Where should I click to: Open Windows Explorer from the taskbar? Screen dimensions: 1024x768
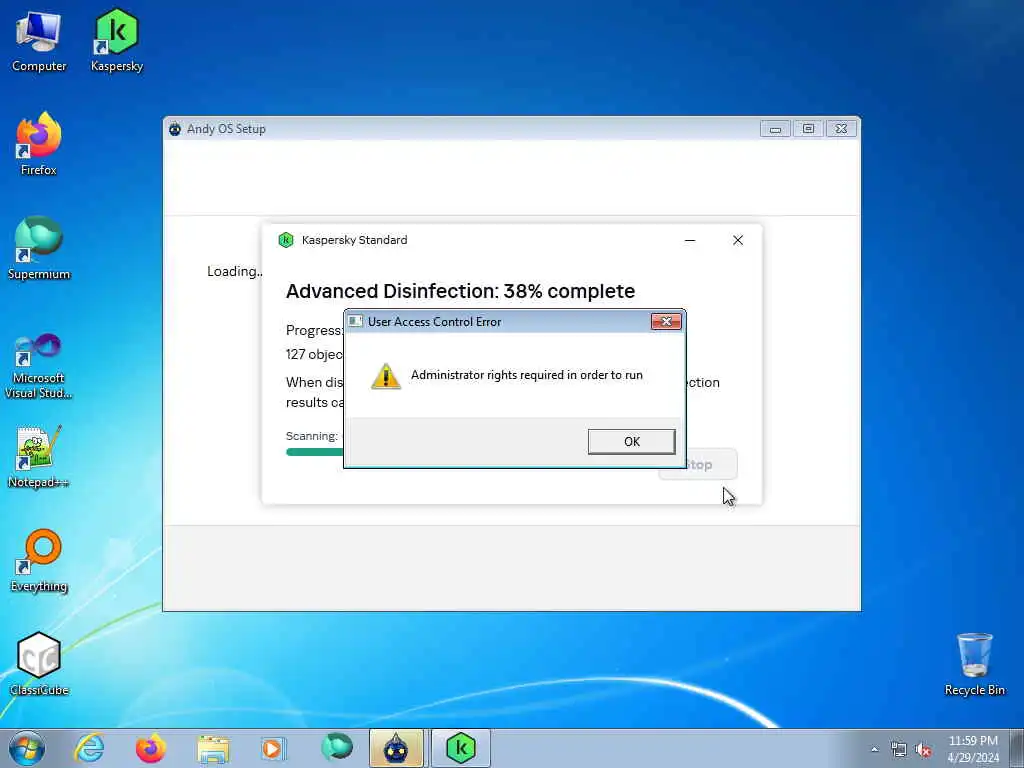213,748
